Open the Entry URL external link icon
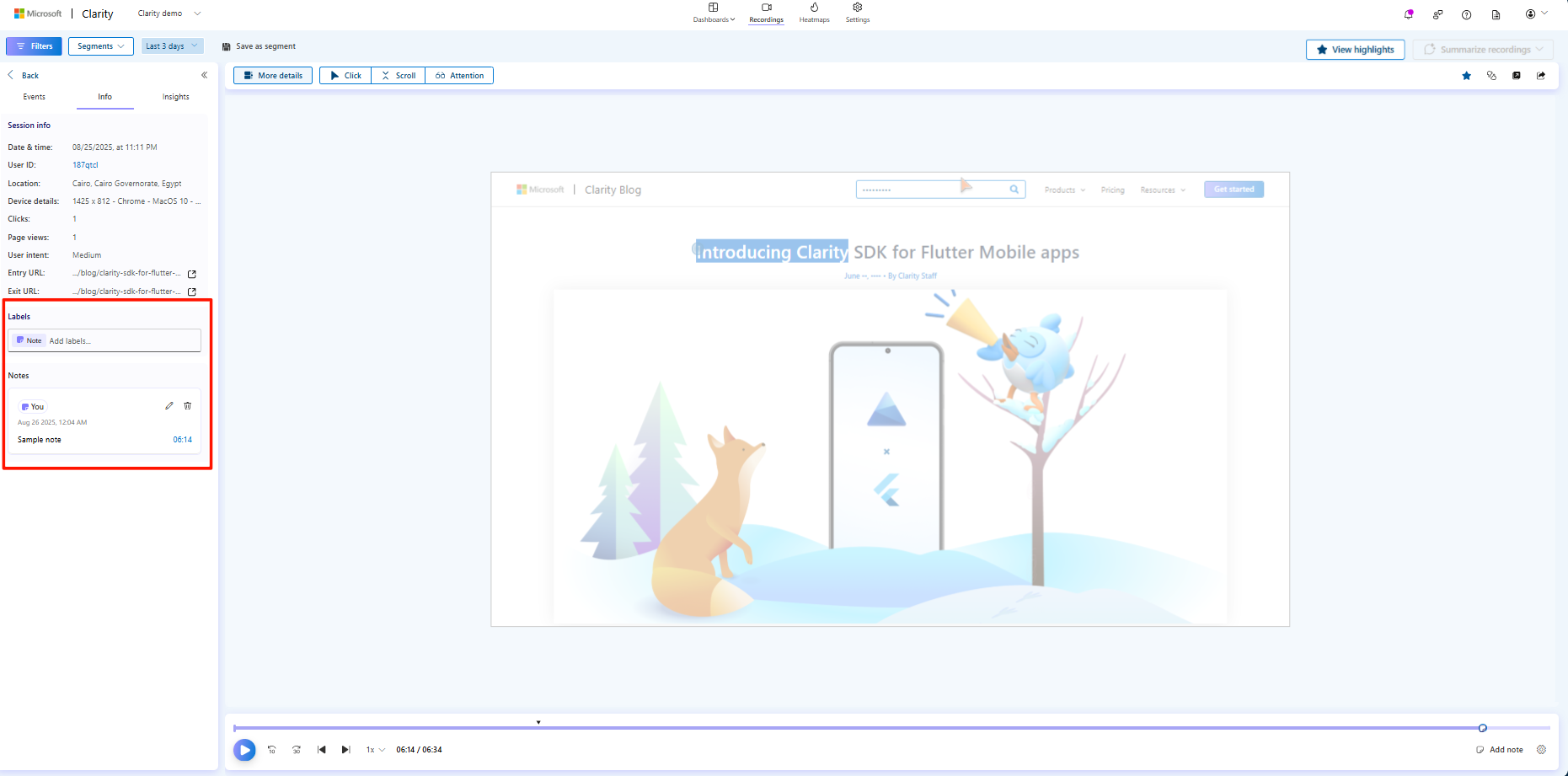This screenshot has height=776, width=1568. [x=192, y=274]
